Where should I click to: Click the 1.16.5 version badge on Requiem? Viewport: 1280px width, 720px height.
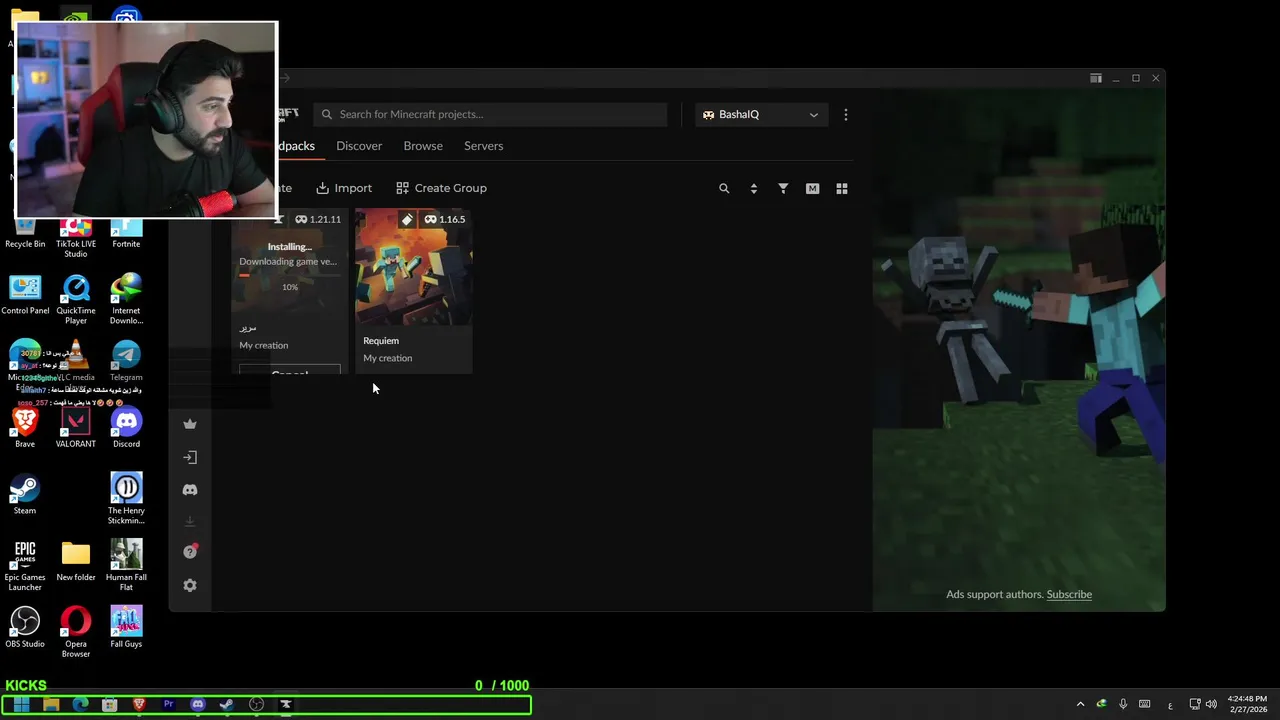click(x=445, y=219)
